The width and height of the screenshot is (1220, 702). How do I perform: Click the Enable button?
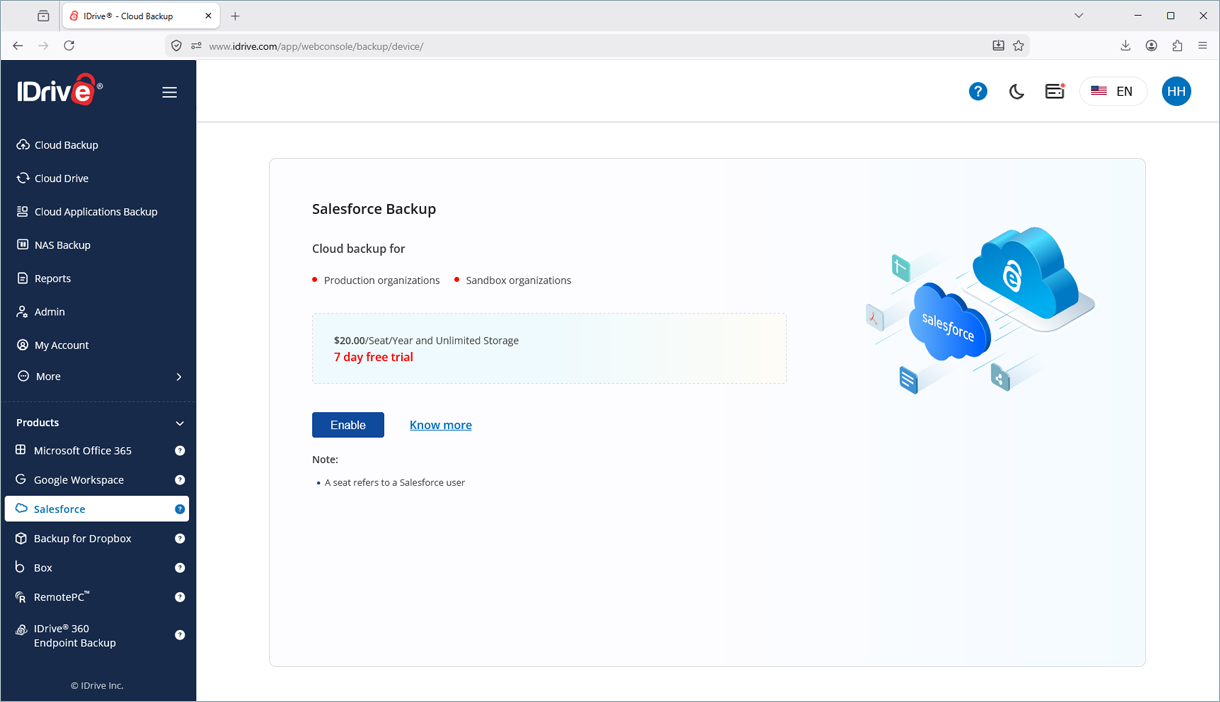[348, 425]
